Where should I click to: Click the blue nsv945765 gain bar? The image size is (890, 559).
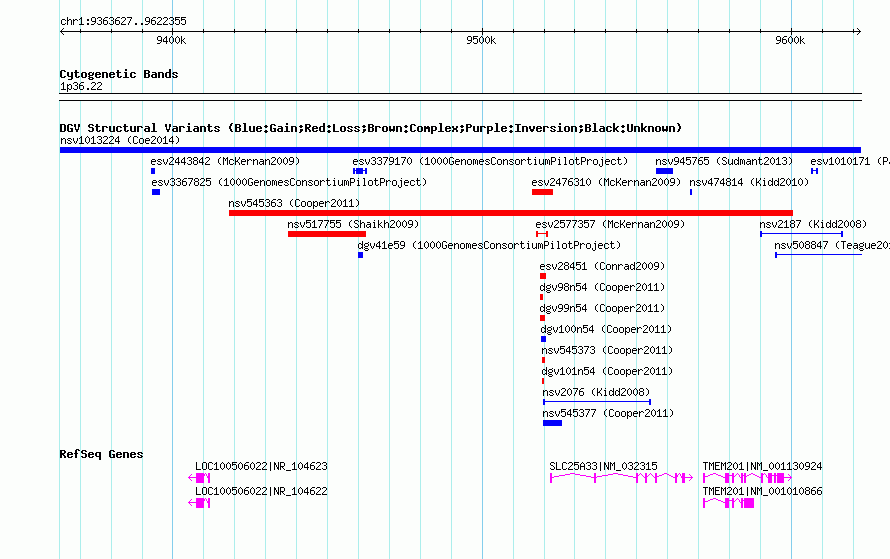(x=664, y=171)
